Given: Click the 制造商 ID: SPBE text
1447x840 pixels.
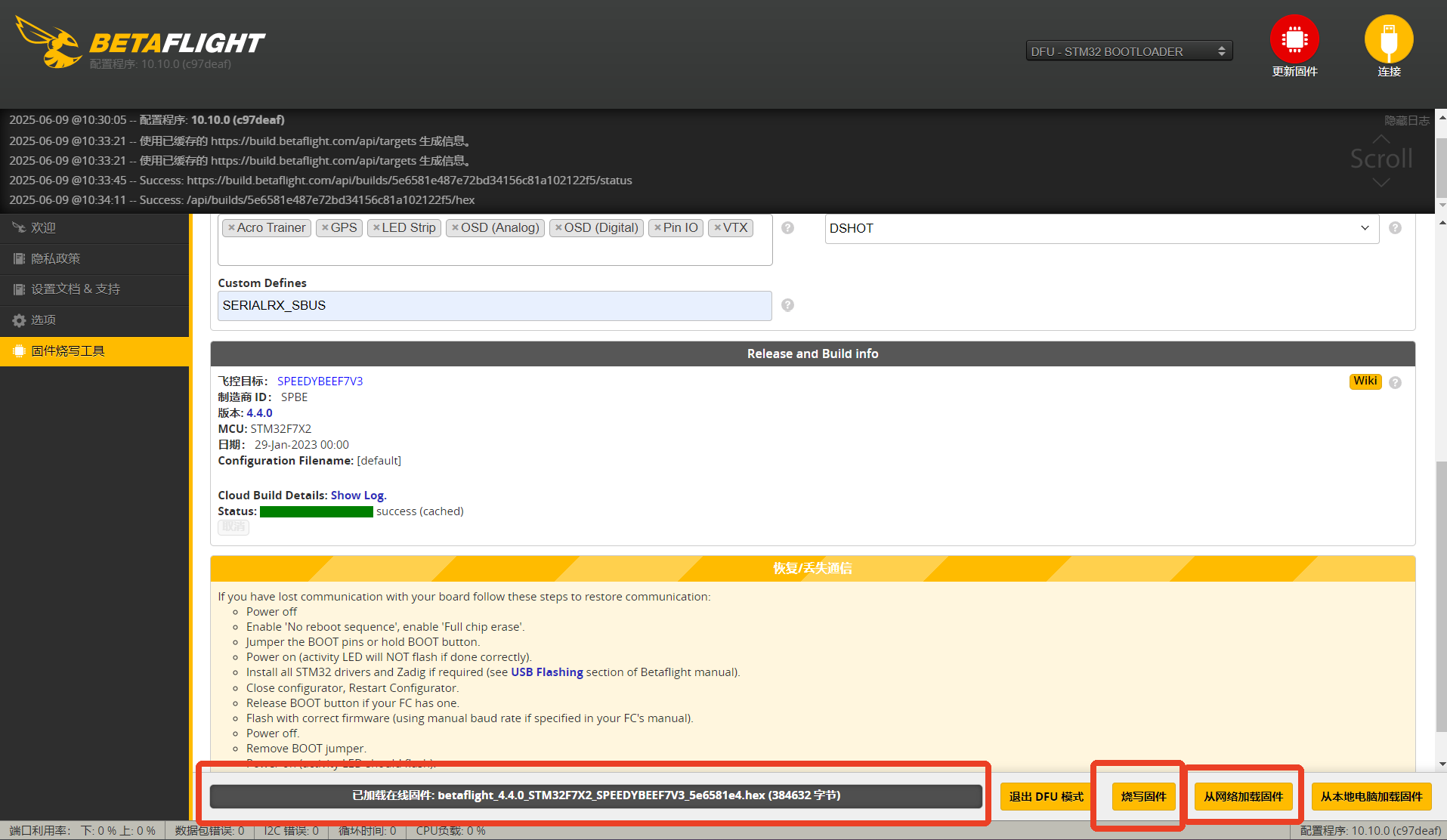Looking at the screenshot, I should (x=263, y=397).
